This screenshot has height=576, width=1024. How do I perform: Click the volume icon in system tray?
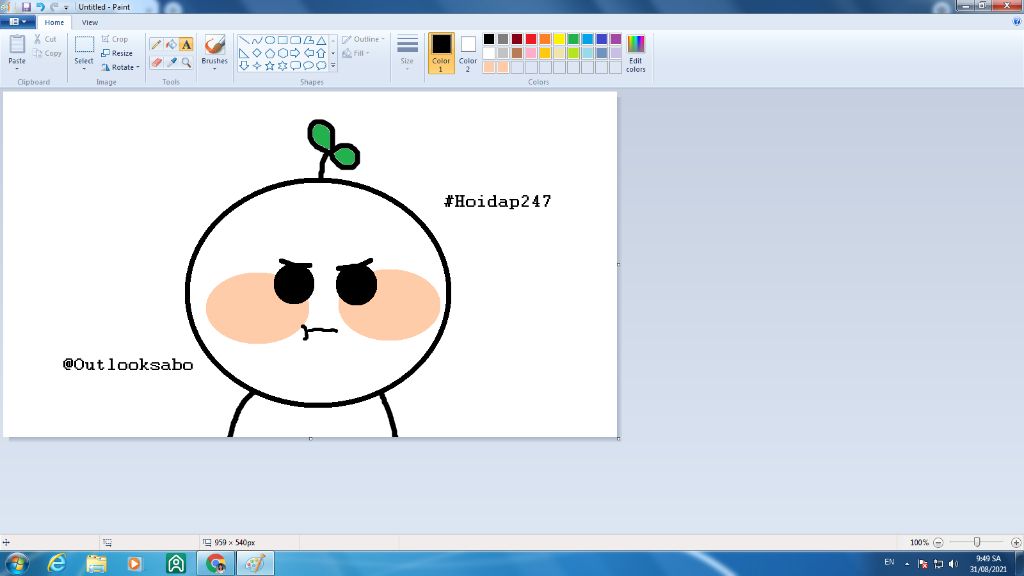pyautogui.click(x=953, y=564)
